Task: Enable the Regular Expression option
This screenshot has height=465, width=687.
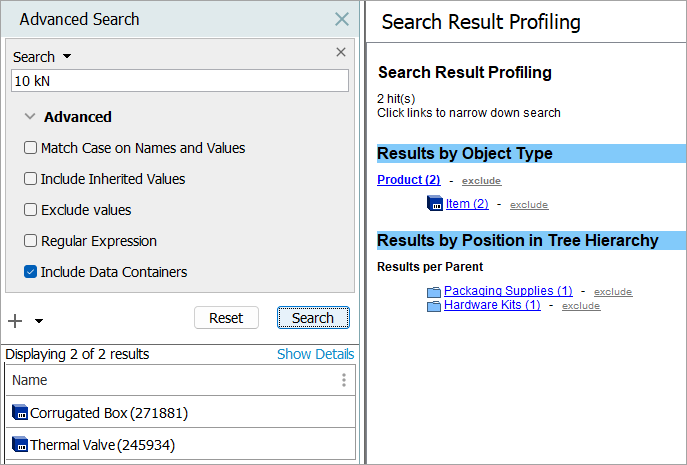Action: 30,241
